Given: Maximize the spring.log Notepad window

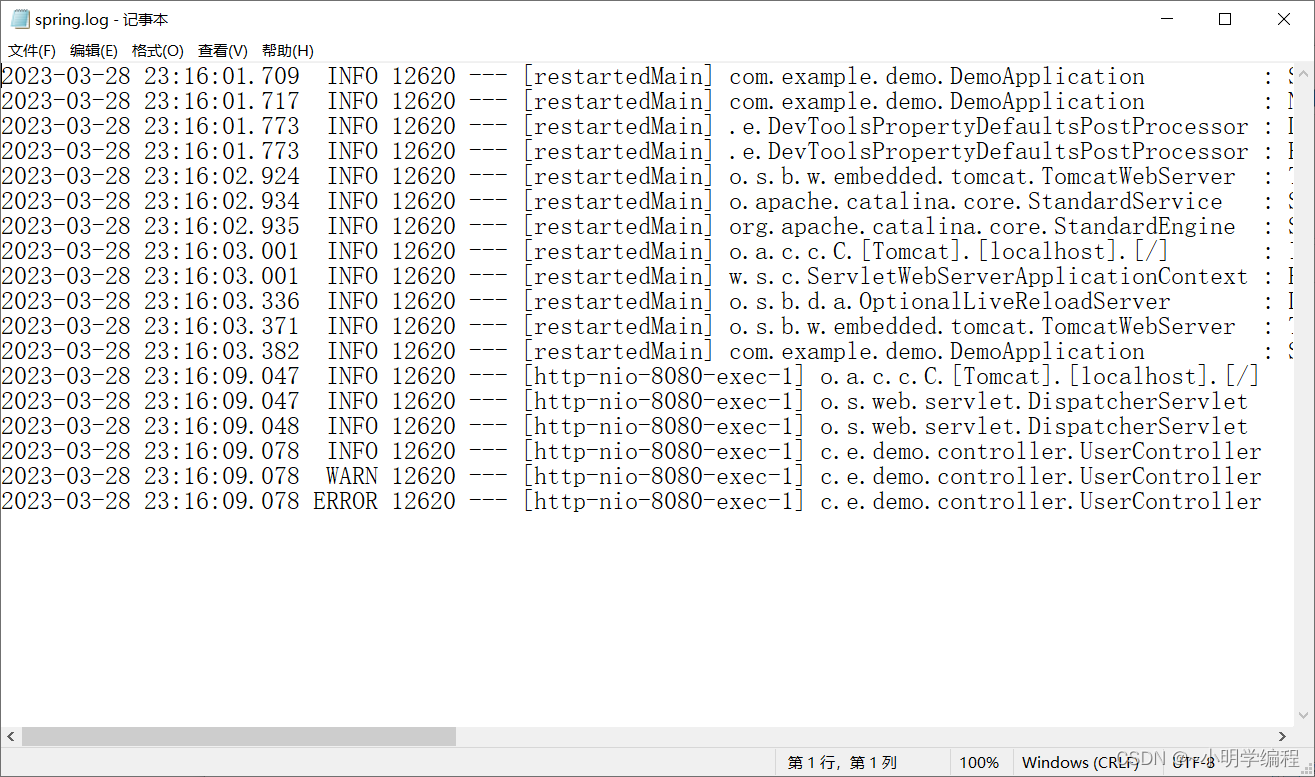Looking at the screenshot, I should click(1225, 19).
